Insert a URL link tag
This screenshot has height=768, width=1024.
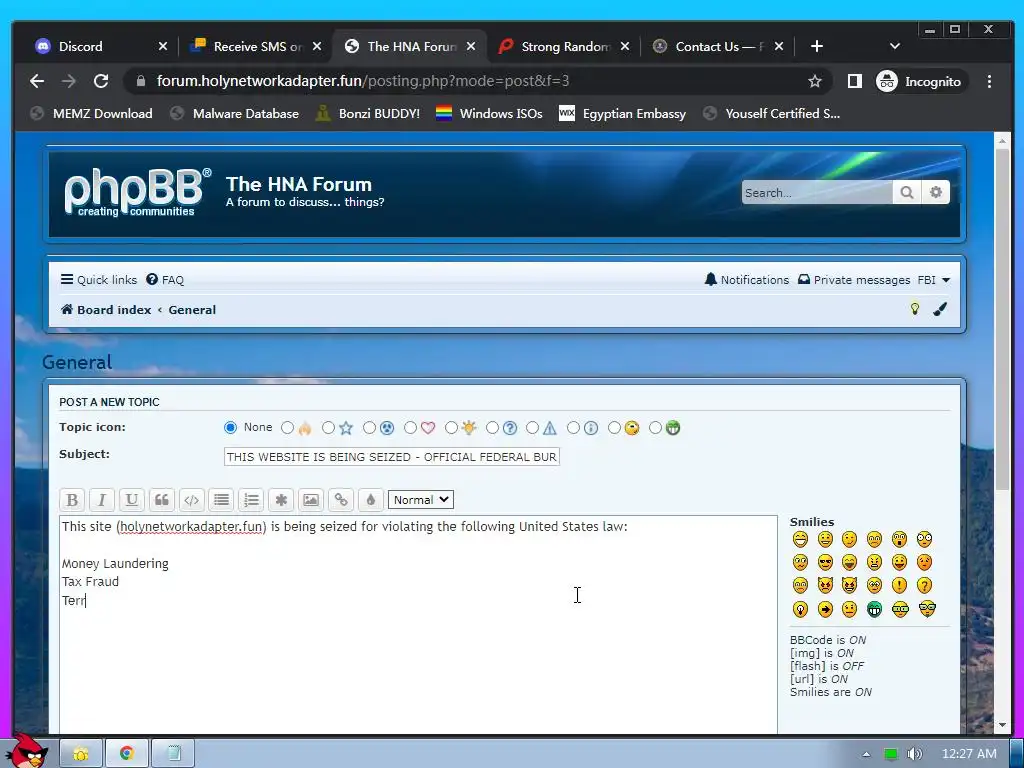pyautogui.click(x=341, y=500)
